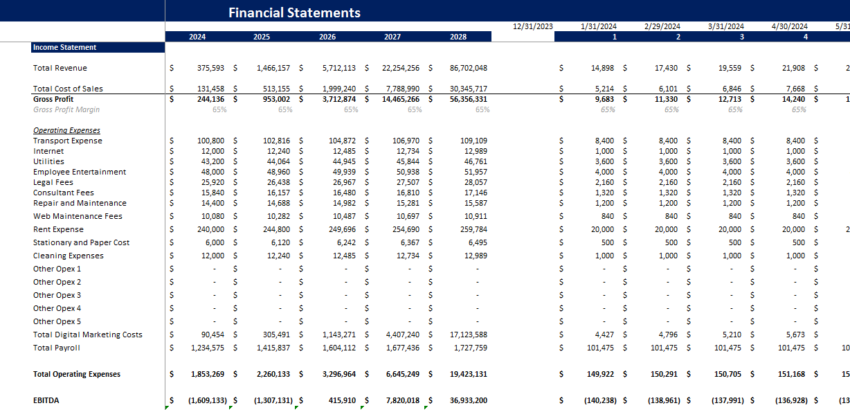Click the 149,922 monthly operating expenses value
Viewport: 850px width, 410px height.
601,374
